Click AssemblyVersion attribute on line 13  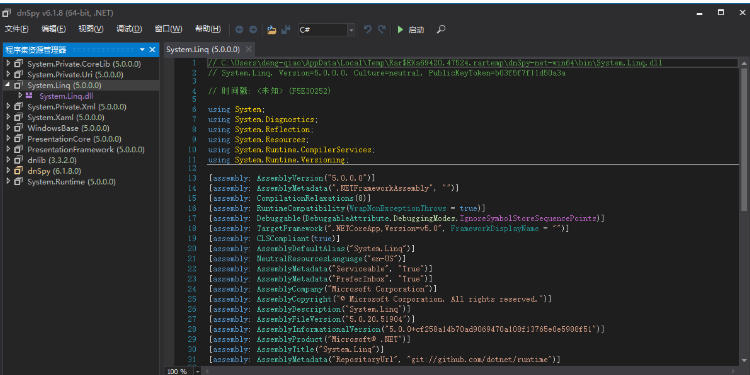tap(290, 178)
